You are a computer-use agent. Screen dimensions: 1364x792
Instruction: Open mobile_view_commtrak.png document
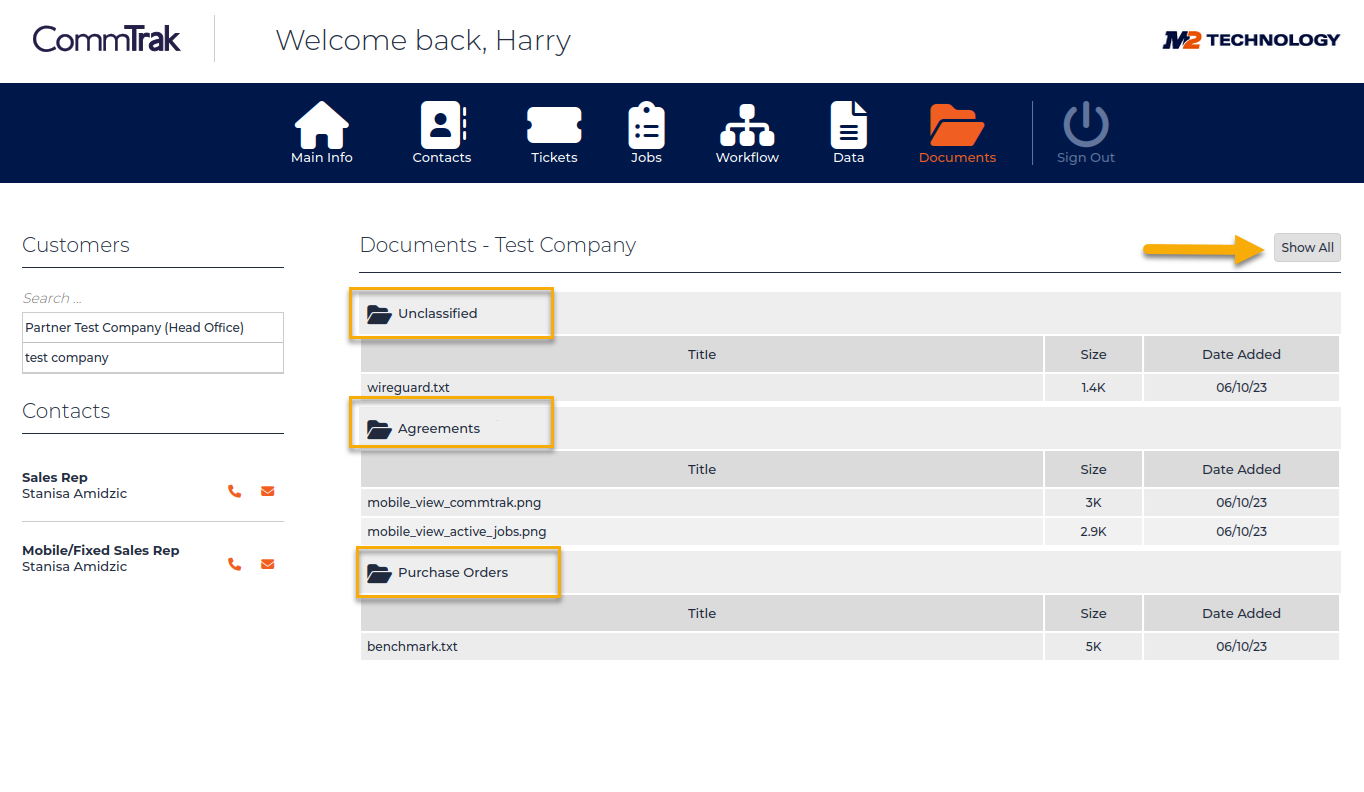pos(454,502)
